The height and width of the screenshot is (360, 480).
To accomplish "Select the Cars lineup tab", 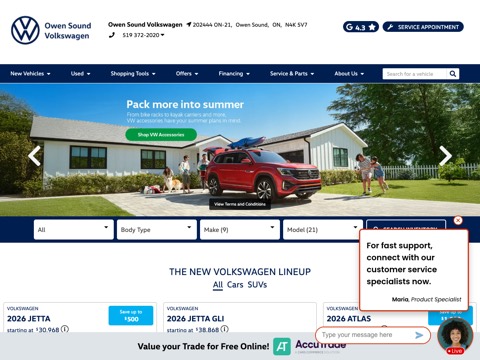I will [x=235, y=285].
